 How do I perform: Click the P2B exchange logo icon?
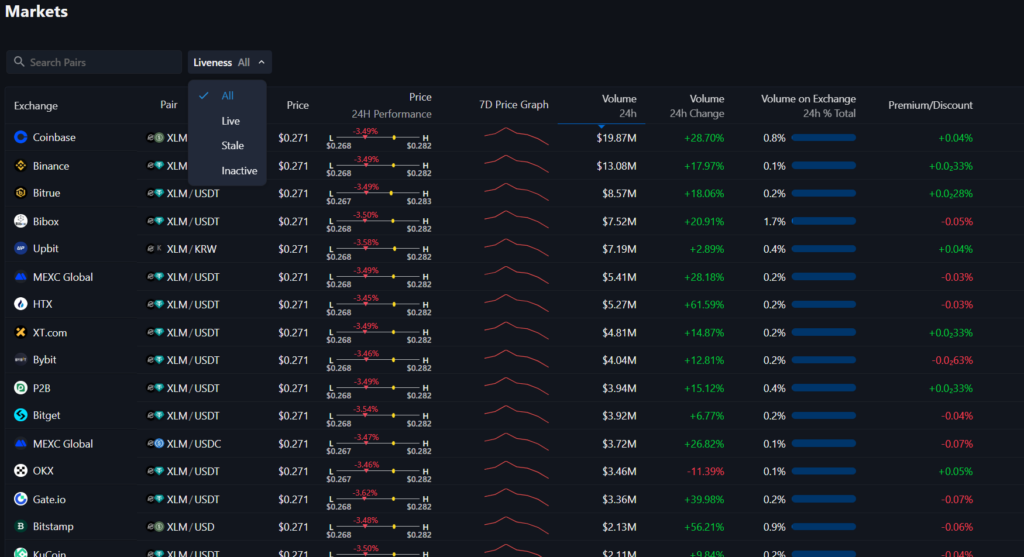[x=21, y=388]
